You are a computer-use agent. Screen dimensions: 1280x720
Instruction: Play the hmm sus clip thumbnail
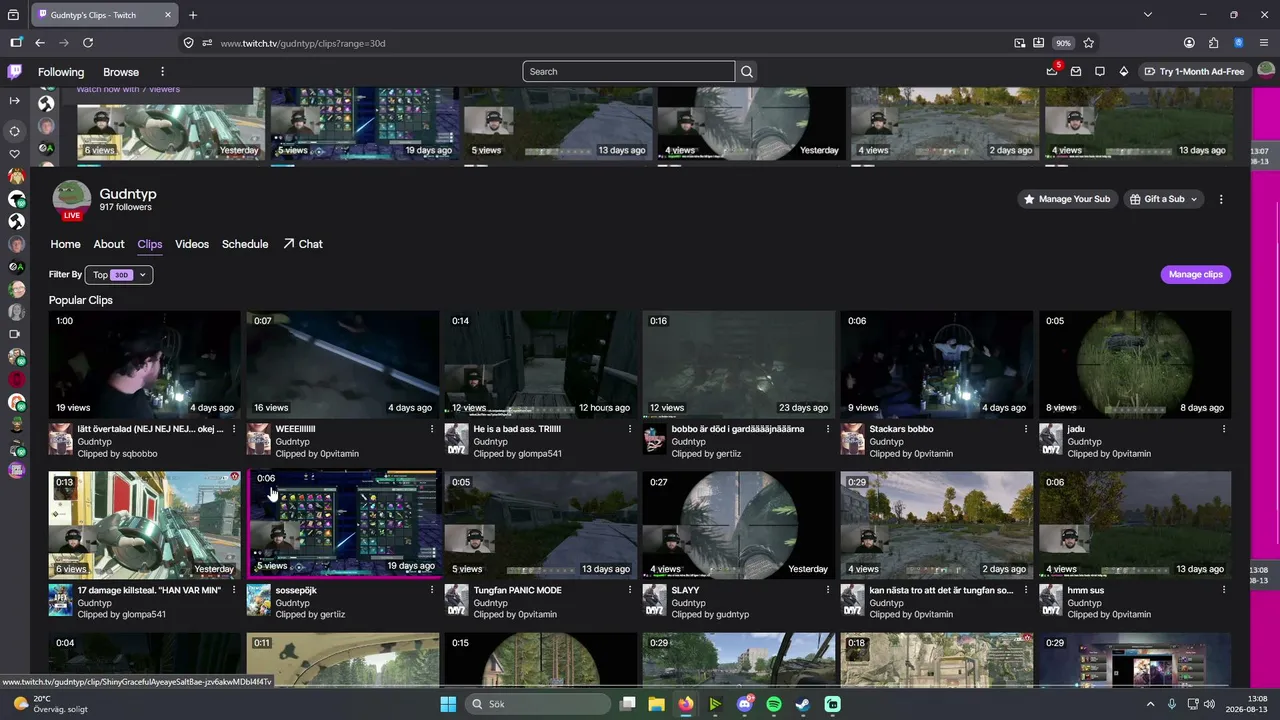click(x=1135, y=525)
